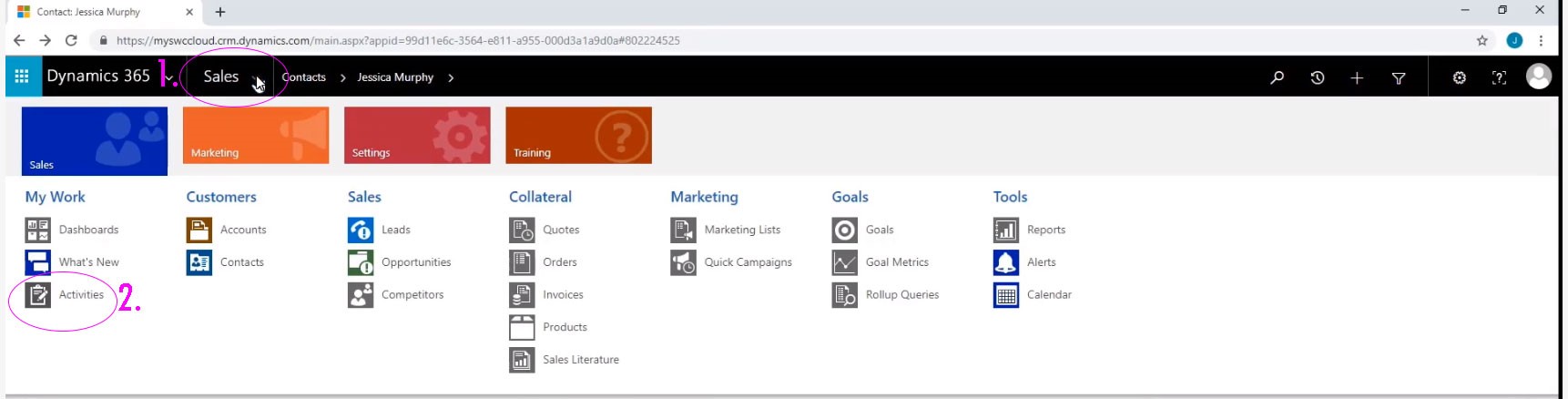Click the Quotes icon under Collateral
The height and width of the screenshot is (399, 1568).
(x=522, y=230)
